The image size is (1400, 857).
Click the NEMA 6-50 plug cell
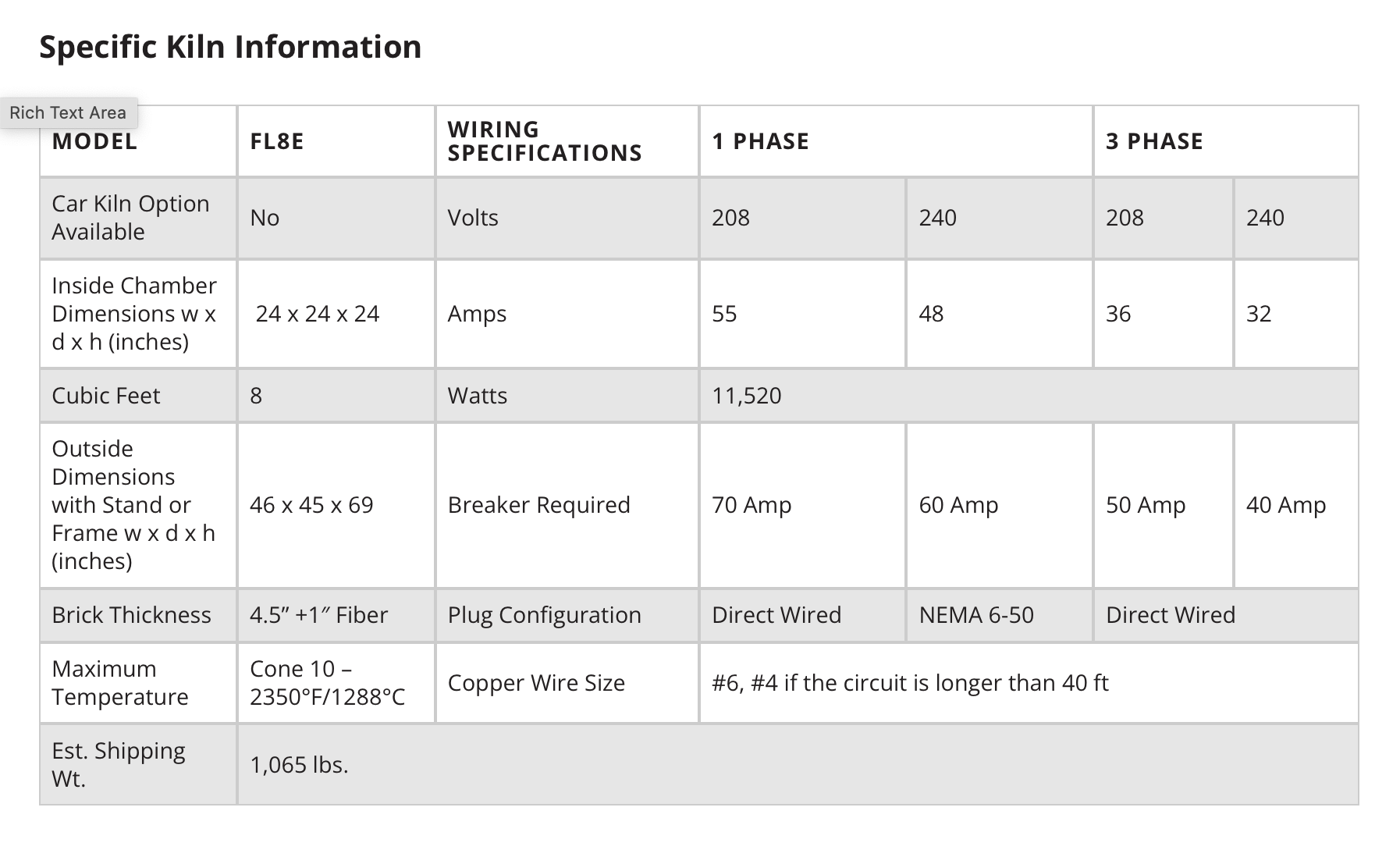[x=999, y=615]
